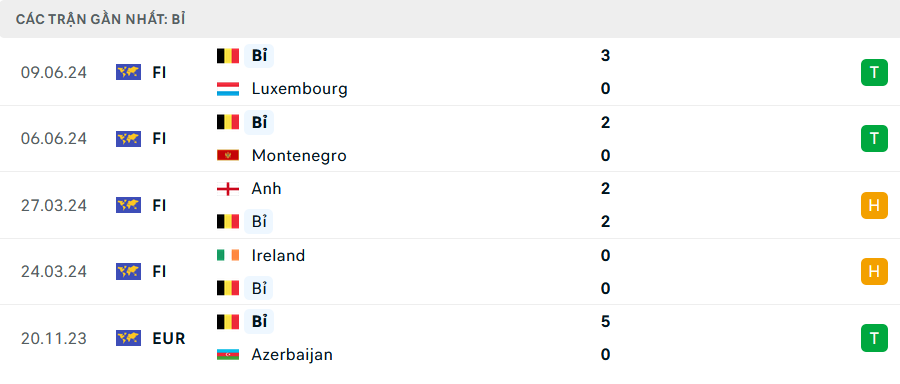Click the Azerbaijan flag icon
Screen dimensions: 900x384
228,355
